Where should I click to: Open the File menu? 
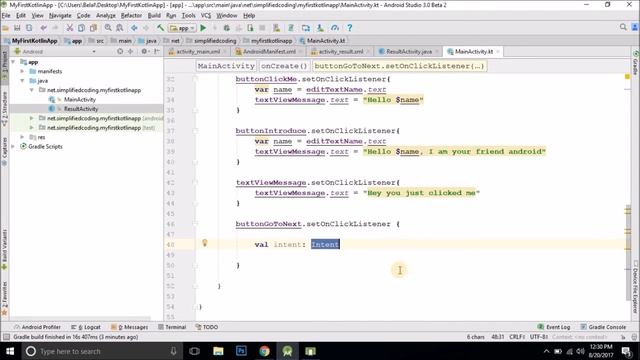[6, 16]
